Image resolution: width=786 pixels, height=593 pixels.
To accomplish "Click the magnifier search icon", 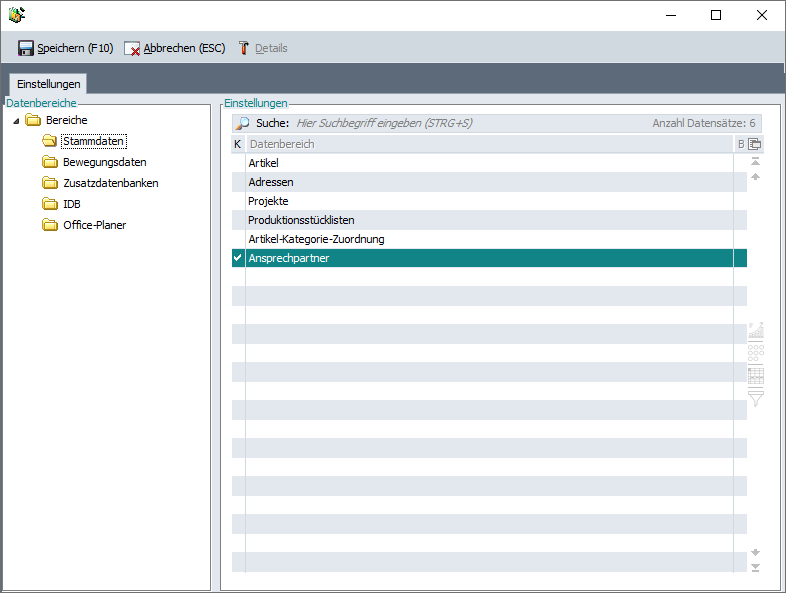I will 242,123.
